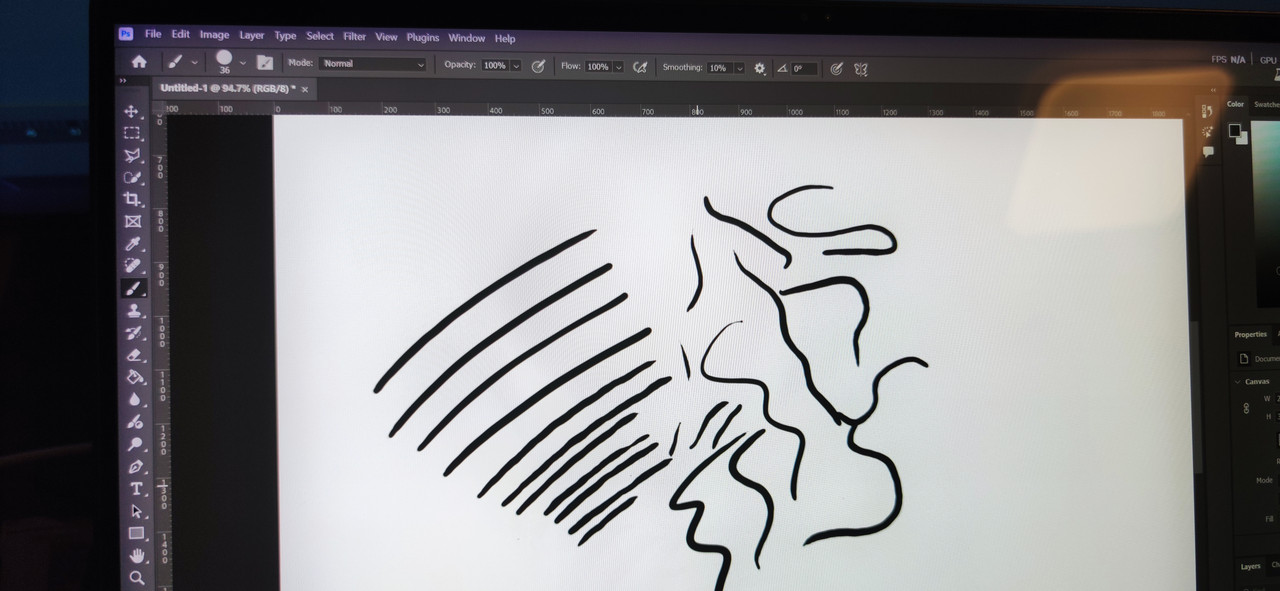Select the Rectangular Marquee tool
This screenshot has width=1280, height=591.
[x=132, y=133]
